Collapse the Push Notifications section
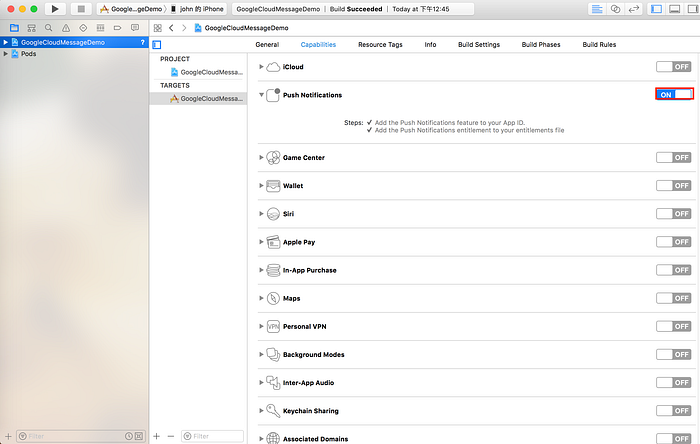Viewport: 700px width, 444px height. (261, 95)
